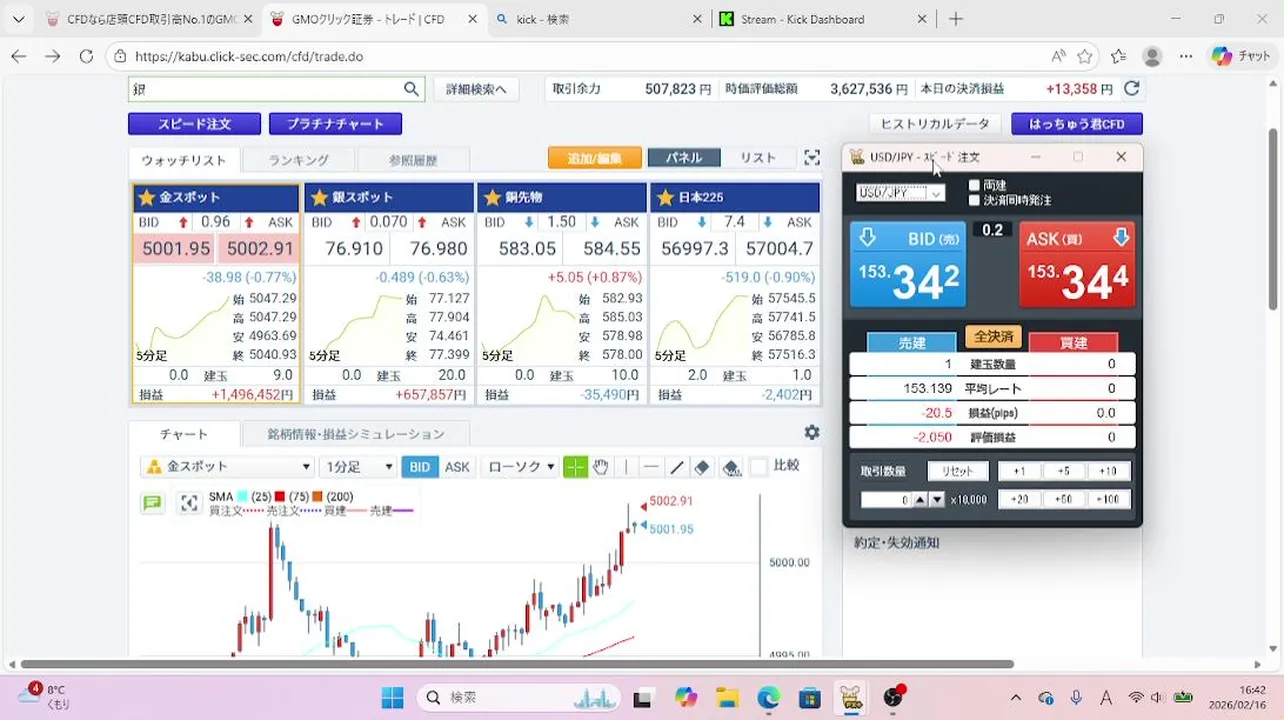Select the vertical line drawing tool

pos(626,467)
